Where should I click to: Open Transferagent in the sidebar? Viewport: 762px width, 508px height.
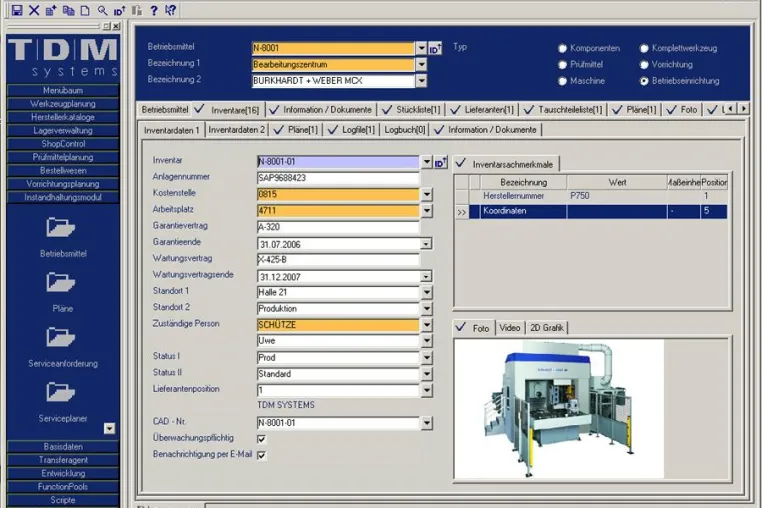(63, 460)
